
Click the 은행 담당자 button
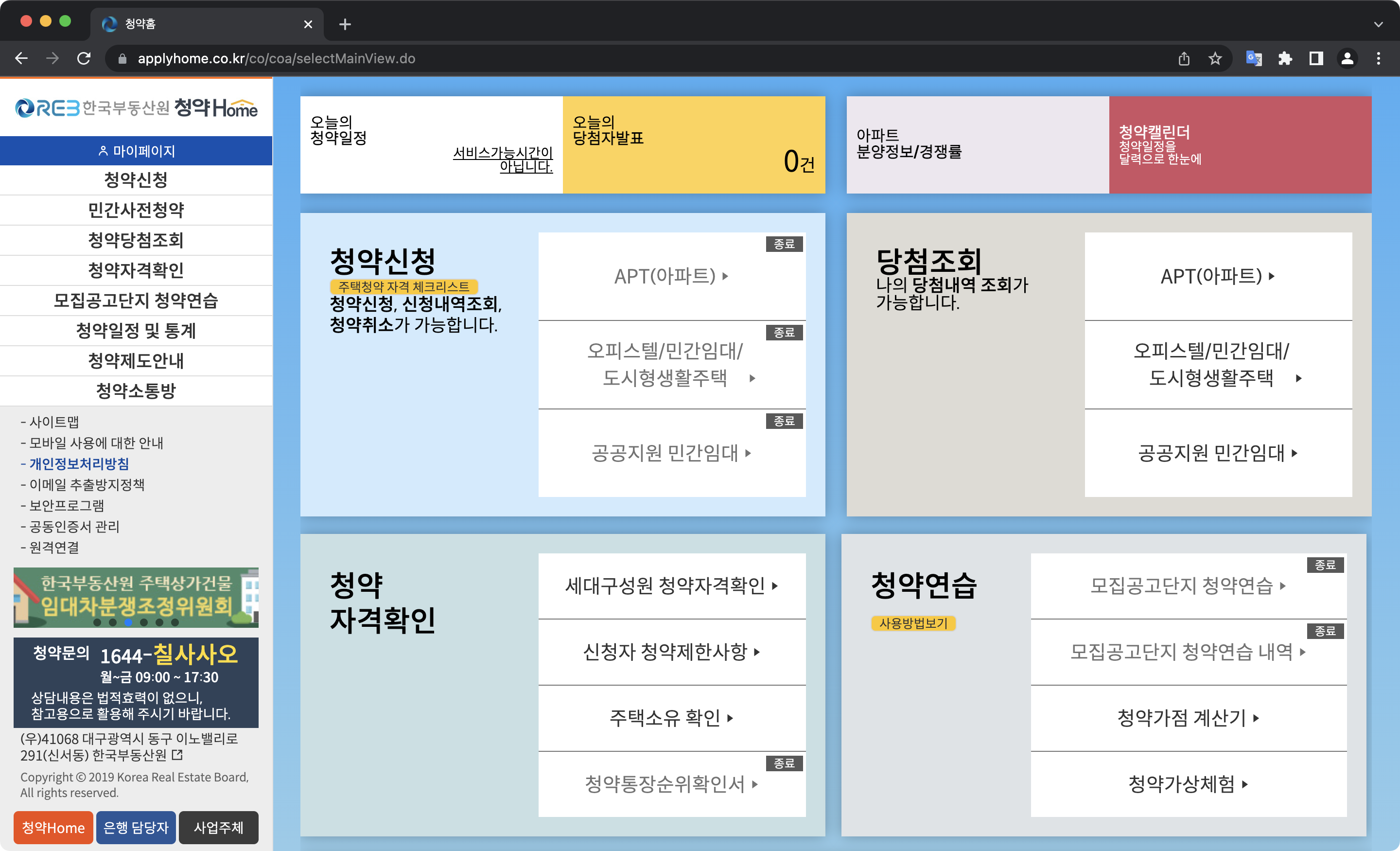136,828
